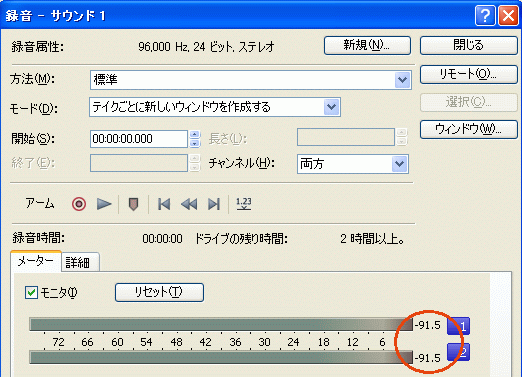Click channel 1 meter indicator
This screenshot has height=377, width=522.
coord(458,326)
